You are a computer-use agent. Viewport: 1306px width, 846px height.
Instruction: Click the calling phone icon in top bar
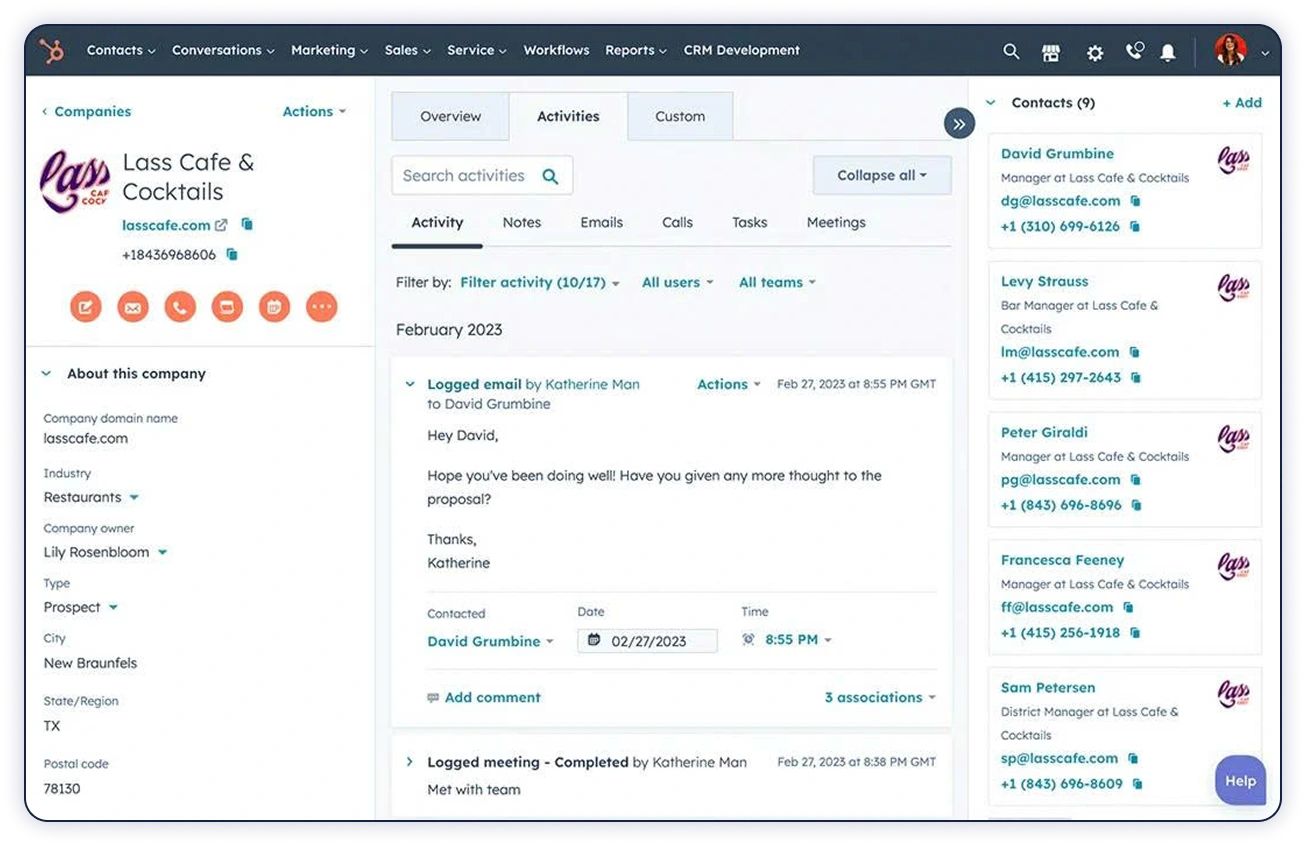[1135, 51]
